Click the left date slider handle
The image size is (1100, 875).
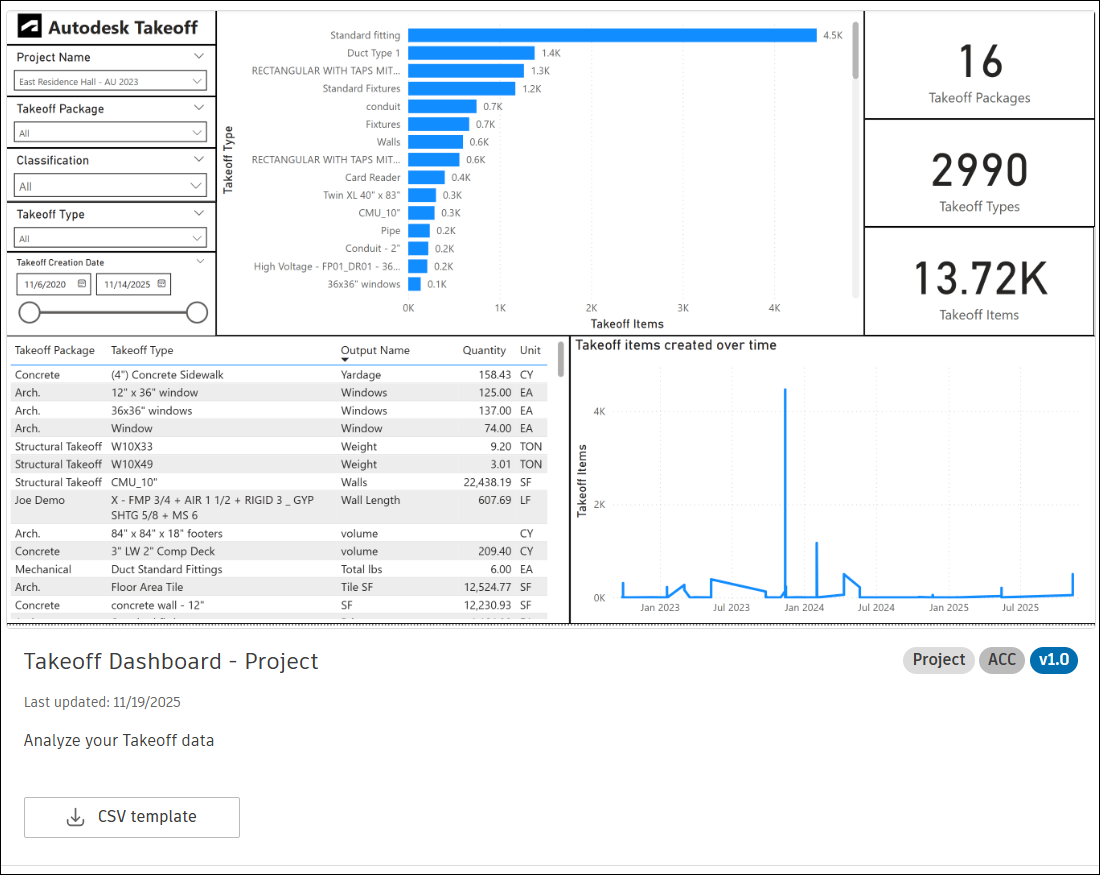coord(29,312)
